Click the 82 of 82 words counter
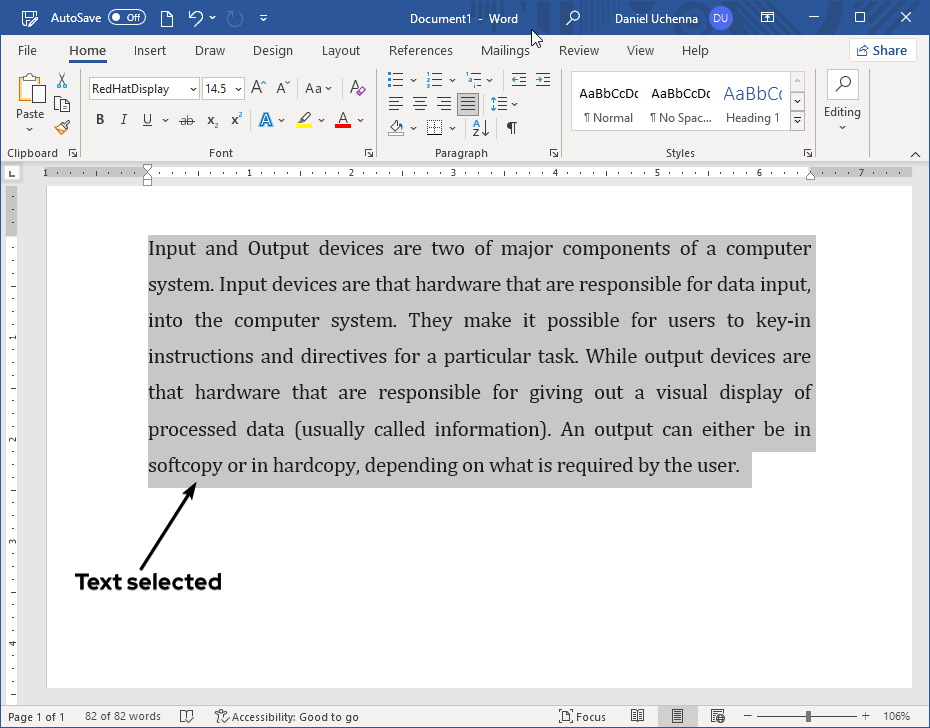Viewport: 930px width, 728px height. coord(123,717)
